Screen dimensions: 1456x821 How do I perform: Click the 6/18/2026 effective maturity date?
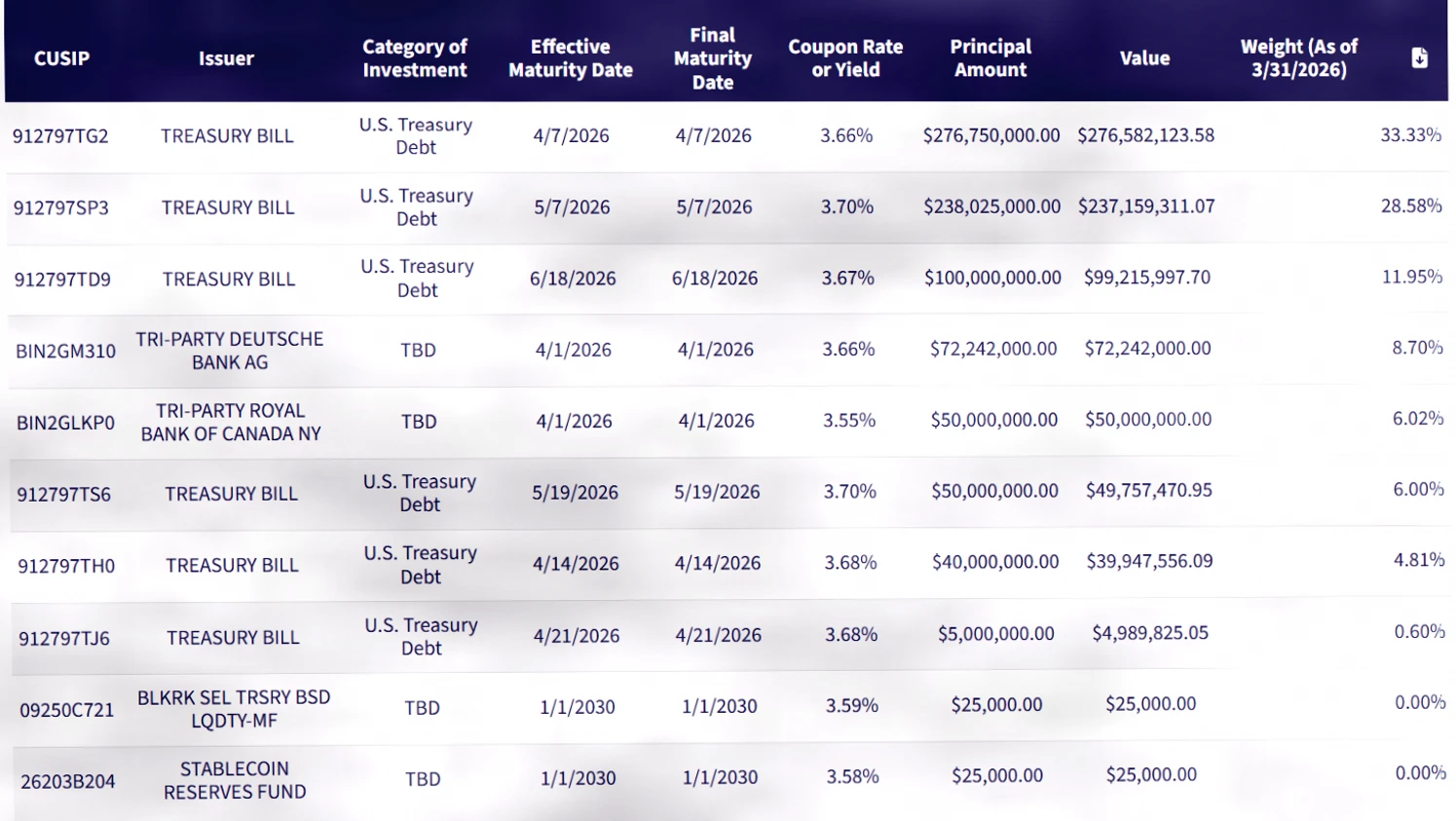(x=573, y=279)
